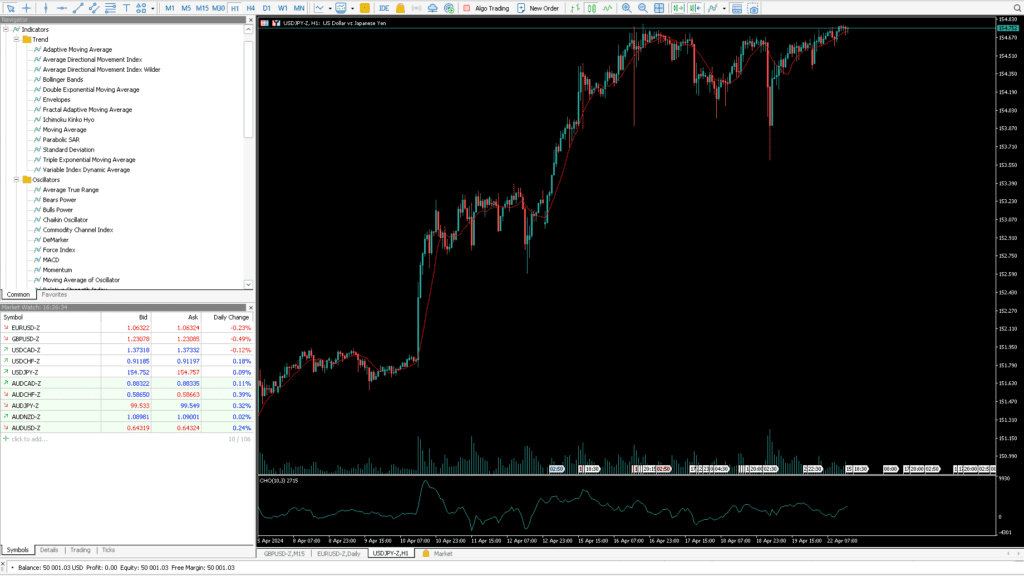Switch chart to M1 timeframe
This screenshot has width=1024, height=576.
(x=170, y=8)
